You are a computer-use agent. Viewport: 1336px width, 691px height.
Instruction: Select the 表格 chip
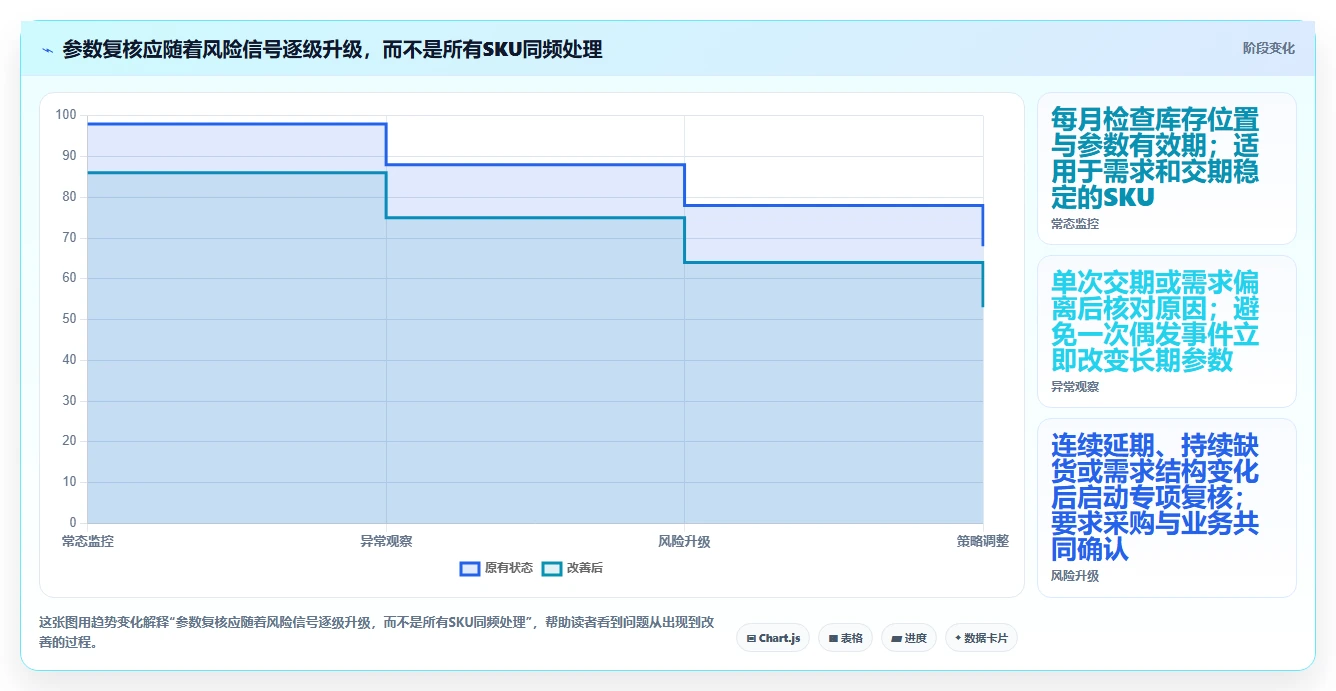845,638
